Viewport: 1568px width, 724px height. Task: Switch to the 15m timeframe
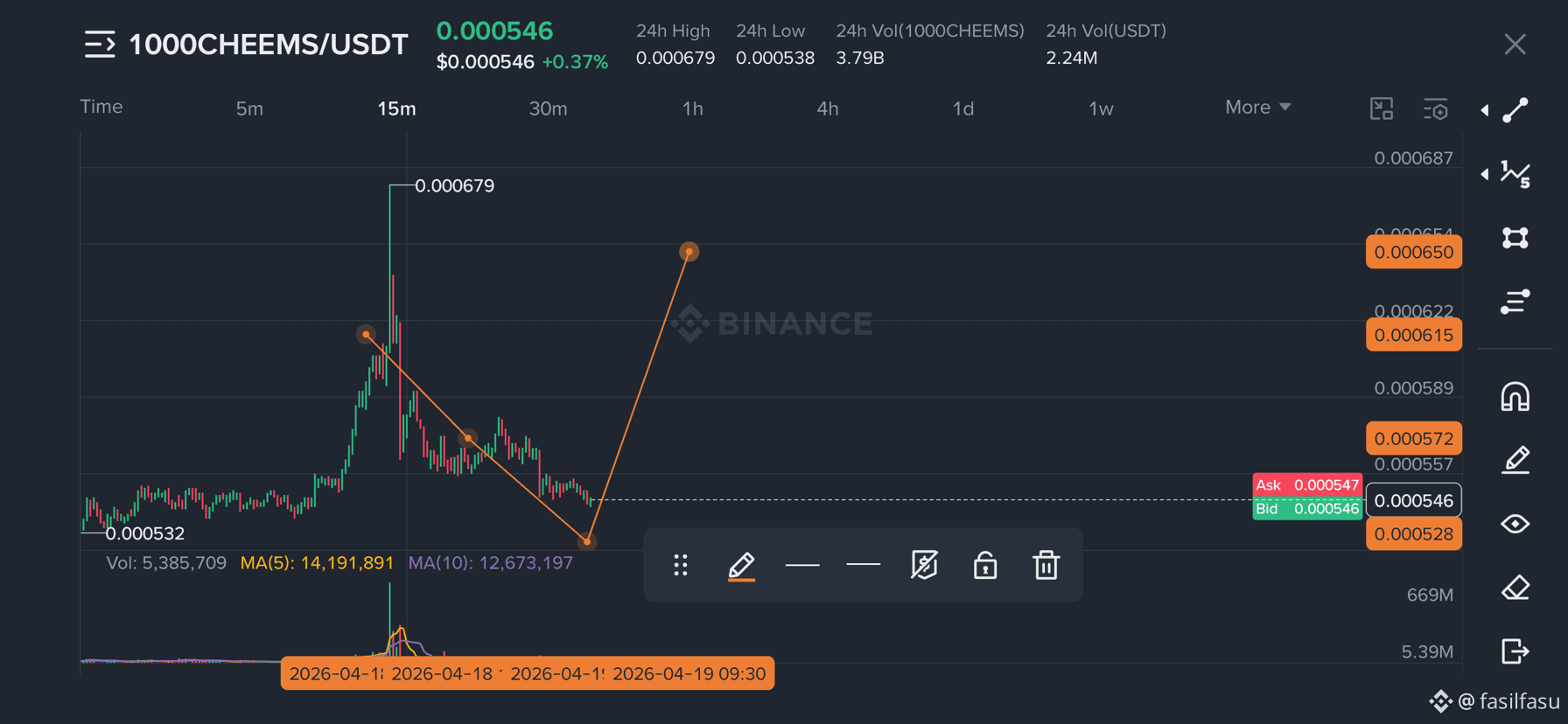coord(396,108)
